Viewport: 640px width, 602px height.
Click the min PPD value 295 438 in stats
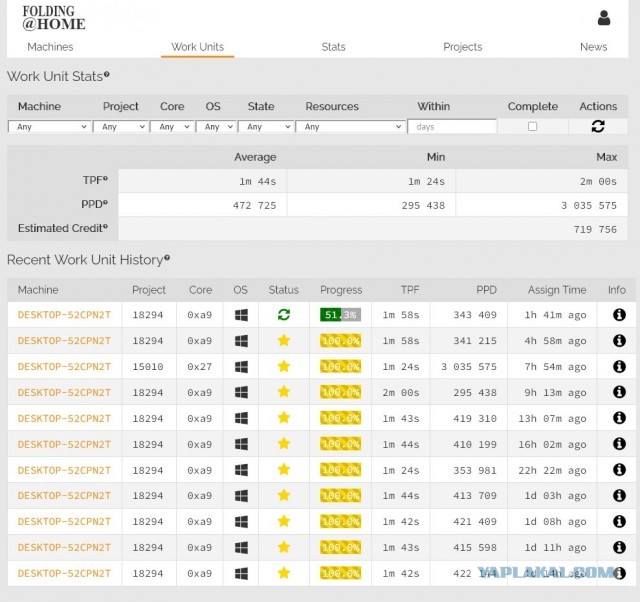tap(423, 205)
